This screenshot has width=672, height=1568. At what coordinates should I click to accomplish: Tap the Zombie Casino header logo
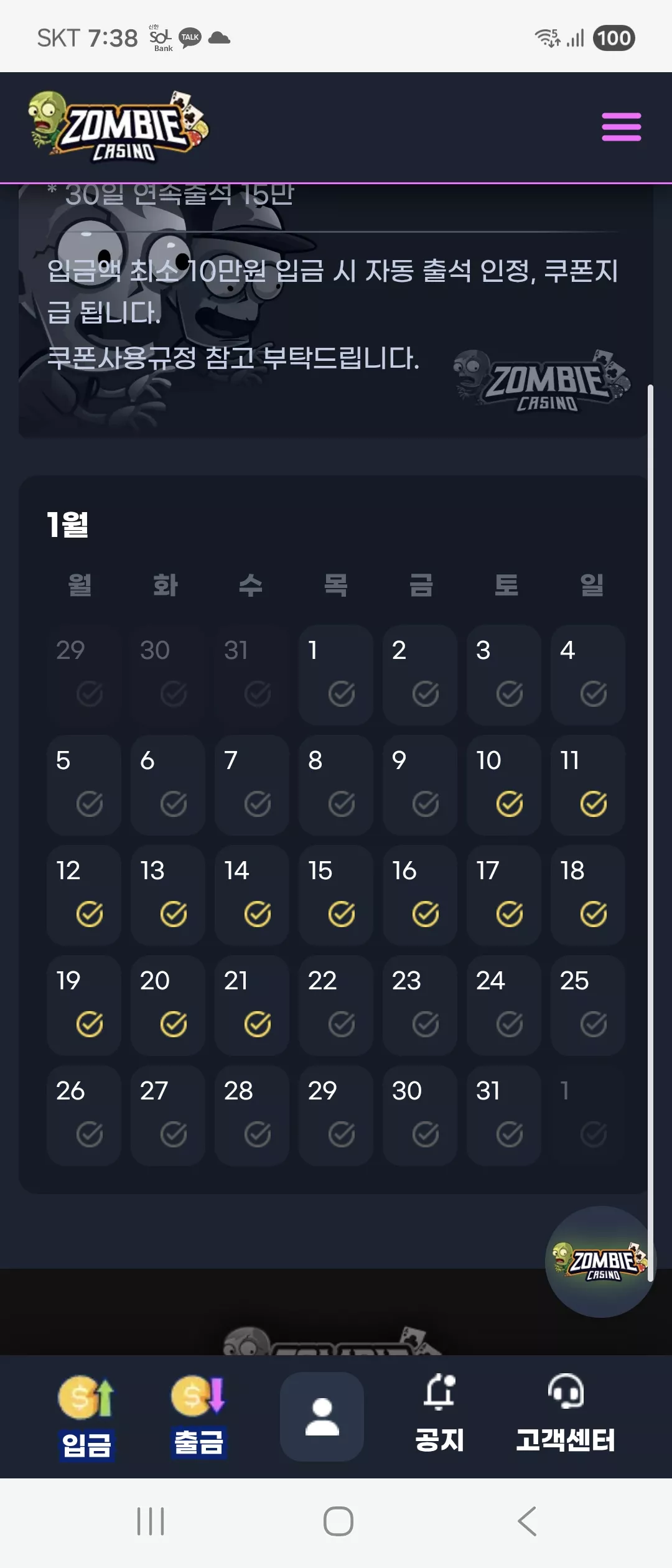click(119, 127)
